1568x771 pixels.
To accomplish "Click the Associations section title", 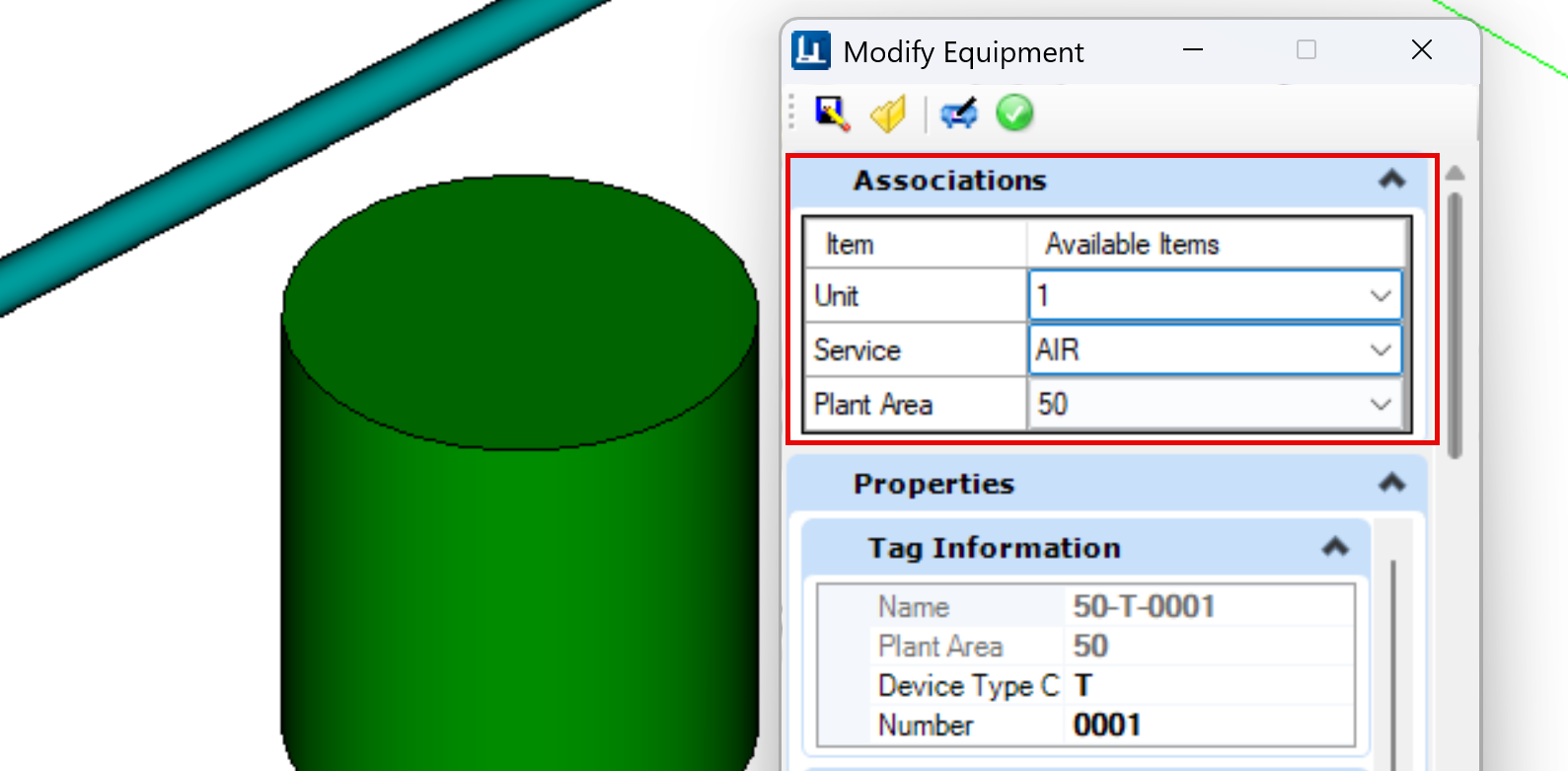I will 949,181.
